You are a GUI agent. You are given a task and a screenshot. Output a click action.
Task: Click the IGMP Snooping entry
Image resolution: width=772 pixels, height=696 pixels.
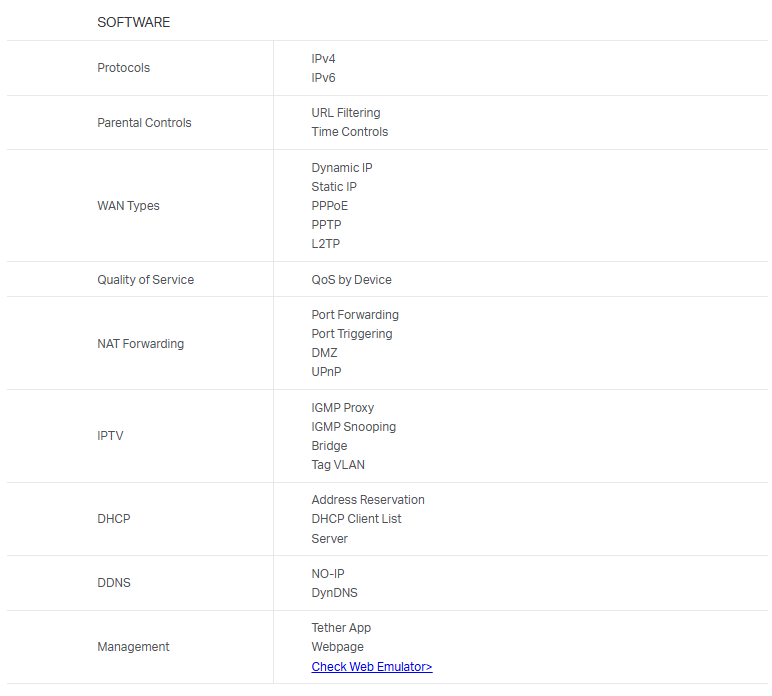(x=353, y=427)
